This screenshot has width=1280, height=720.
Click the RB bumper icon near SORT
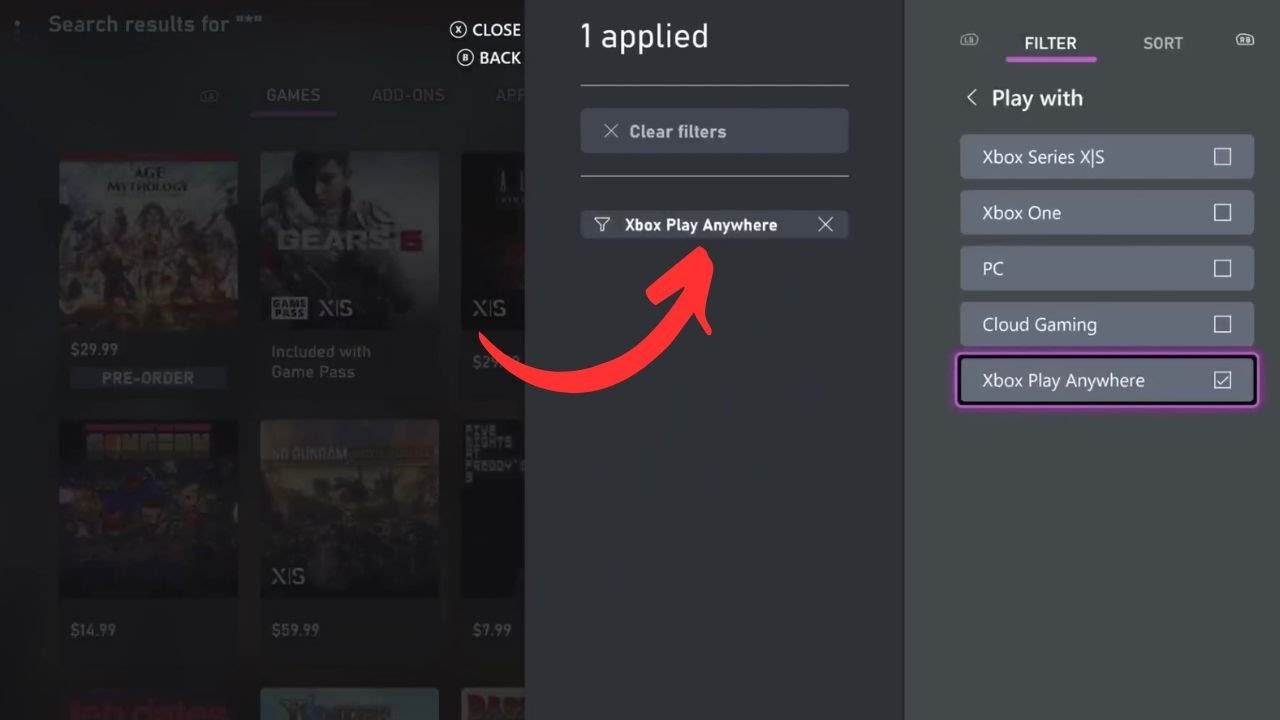click(x=1245, y=40)
